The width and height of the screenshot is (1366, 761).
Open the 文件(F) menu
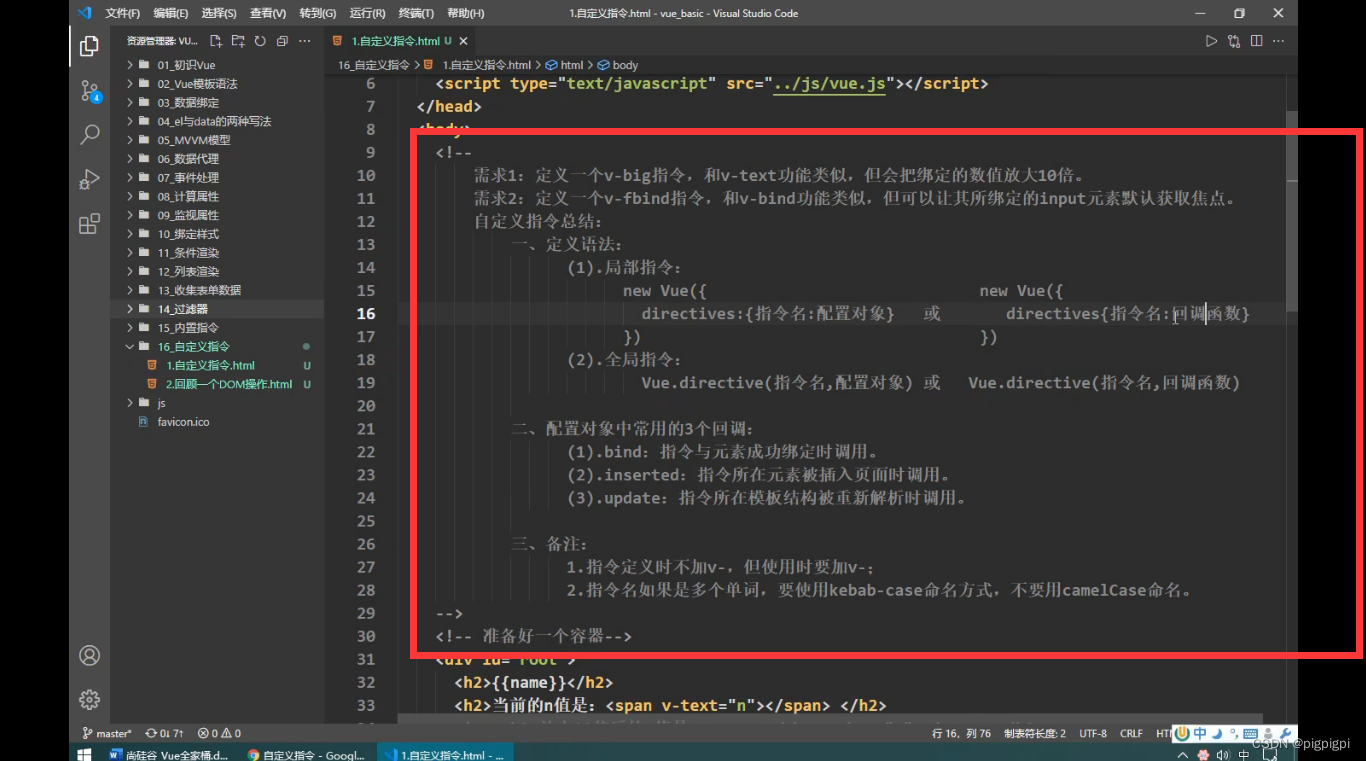tap(122, 13)
